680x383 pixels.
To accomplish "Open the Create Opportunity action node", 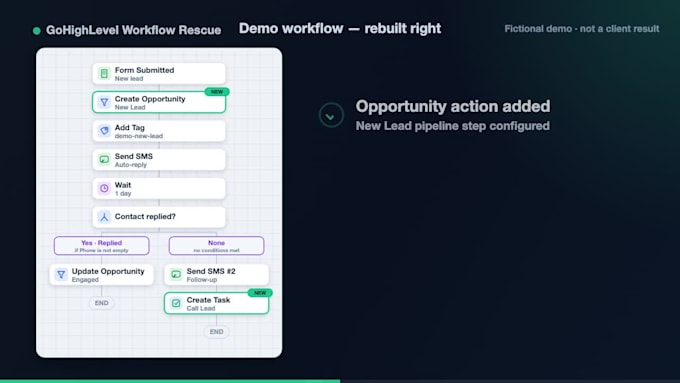I will [x=159, y=102].
